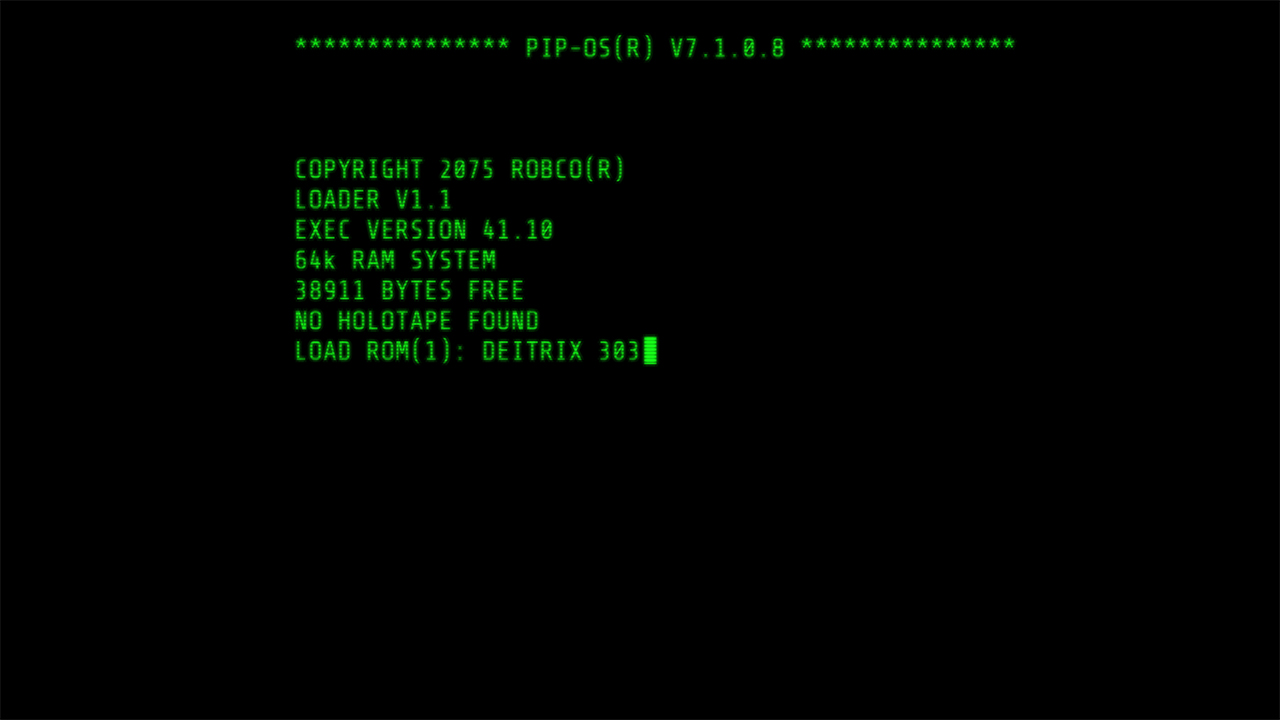The width and height of the screenshot is (1280, 720).
Task: Click the LOADER V1.1 line
Action: [x=373, y=200]
